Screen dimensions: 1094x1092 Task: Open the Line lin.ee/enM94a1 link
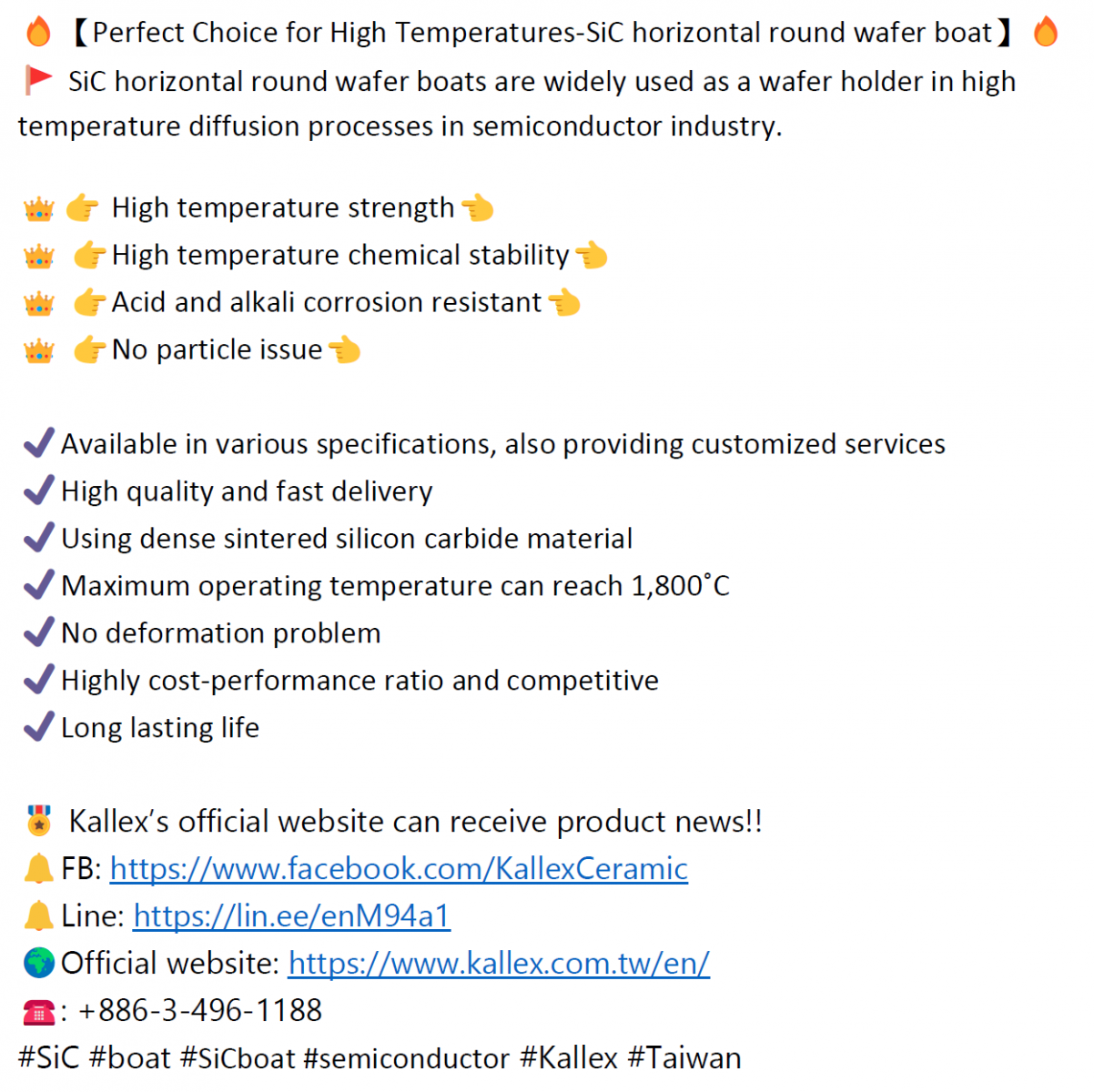point(292,916)
